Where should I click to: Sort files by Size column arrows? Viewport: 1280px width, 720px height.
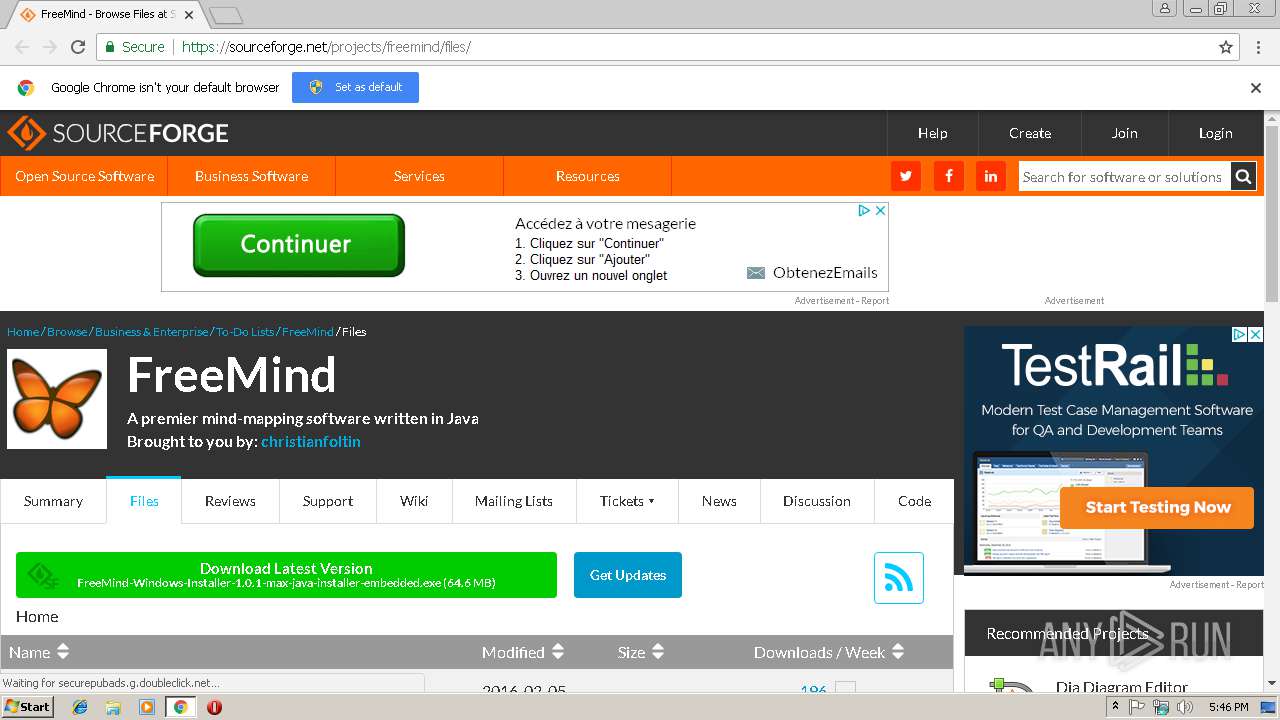point(658,652)
